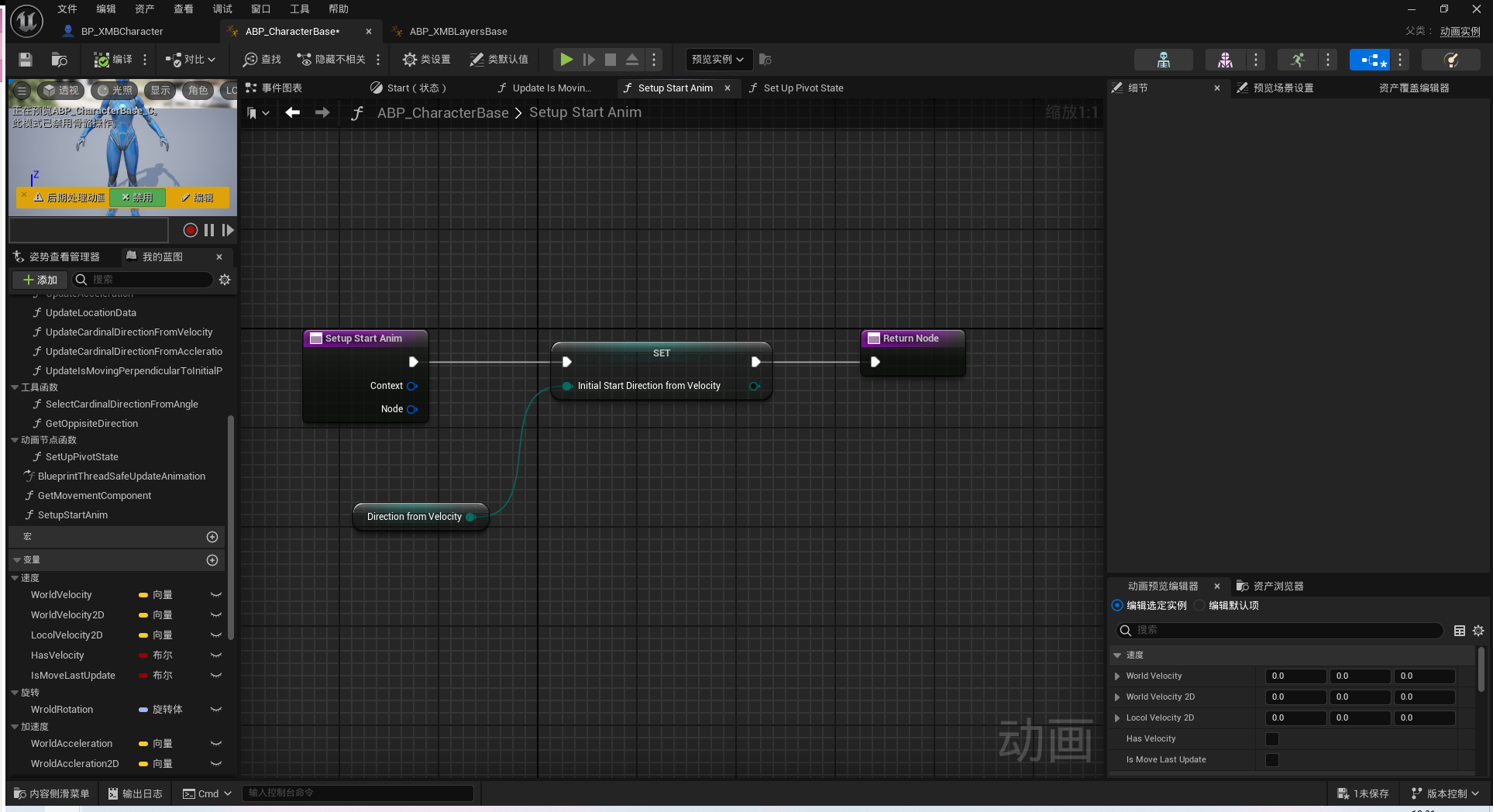Image resolution: width=1493 pixels, height=812 pixels.
Task: Open Class Settings (类设置)
Action: coord(426,60)
